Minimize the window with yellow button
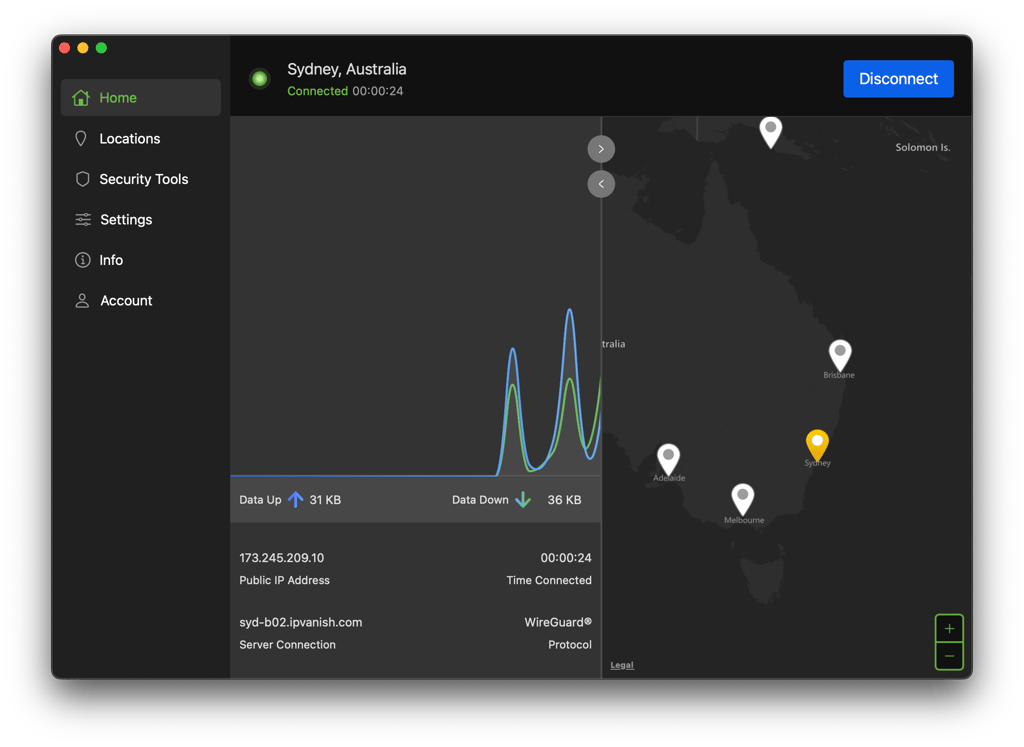The height and width of the screenshot is (747, 1024). click(x=83, y=48)
